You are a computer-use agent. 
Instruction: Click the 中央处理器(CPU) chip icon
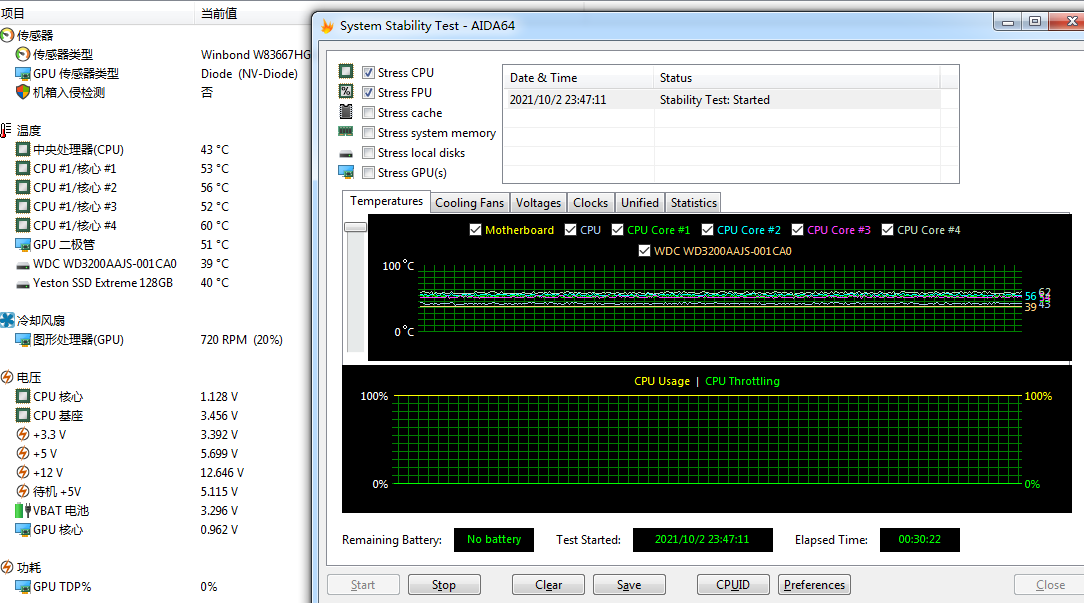[x=23, y=149]
